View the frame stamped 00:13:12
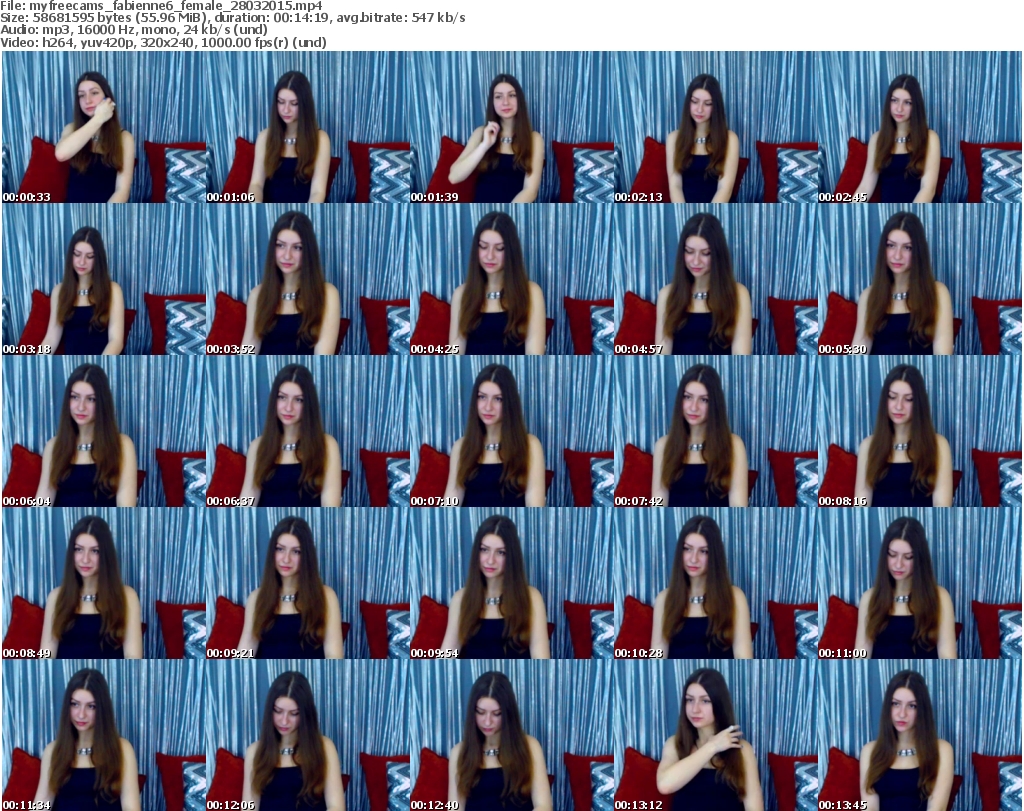 point(716,735)
